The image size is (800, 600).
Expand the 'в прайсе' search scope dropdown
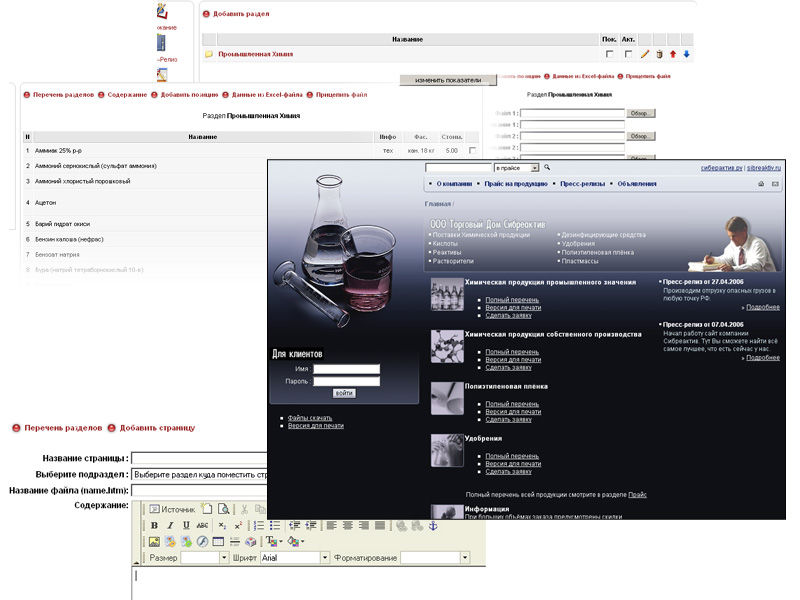pos(535,168)
